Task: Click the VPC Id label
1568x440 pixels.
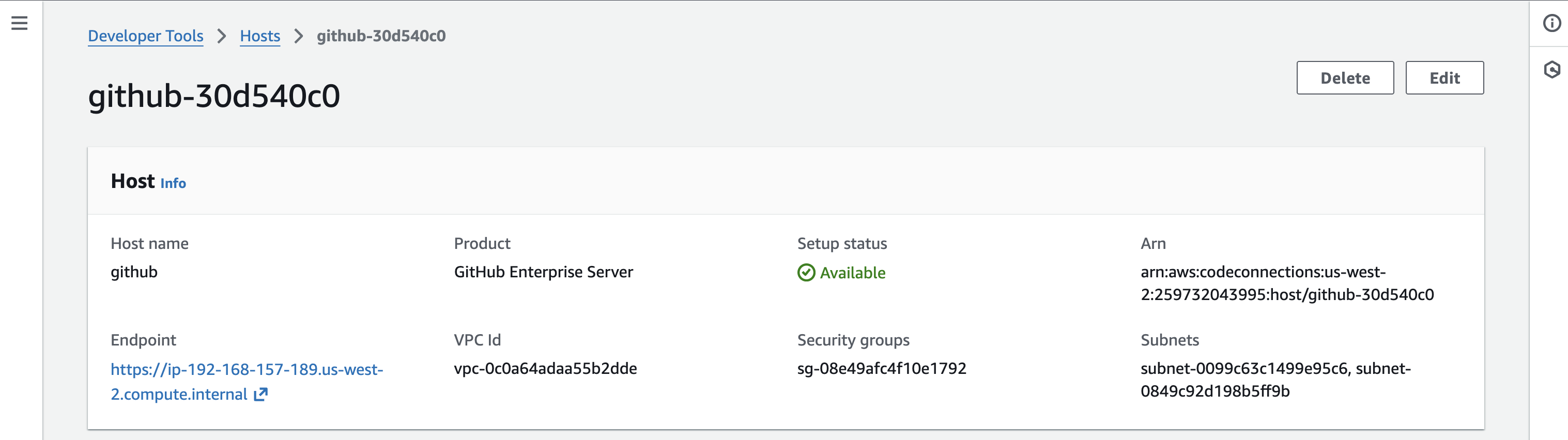Action: pyautogui.click(x=477, y=340)
